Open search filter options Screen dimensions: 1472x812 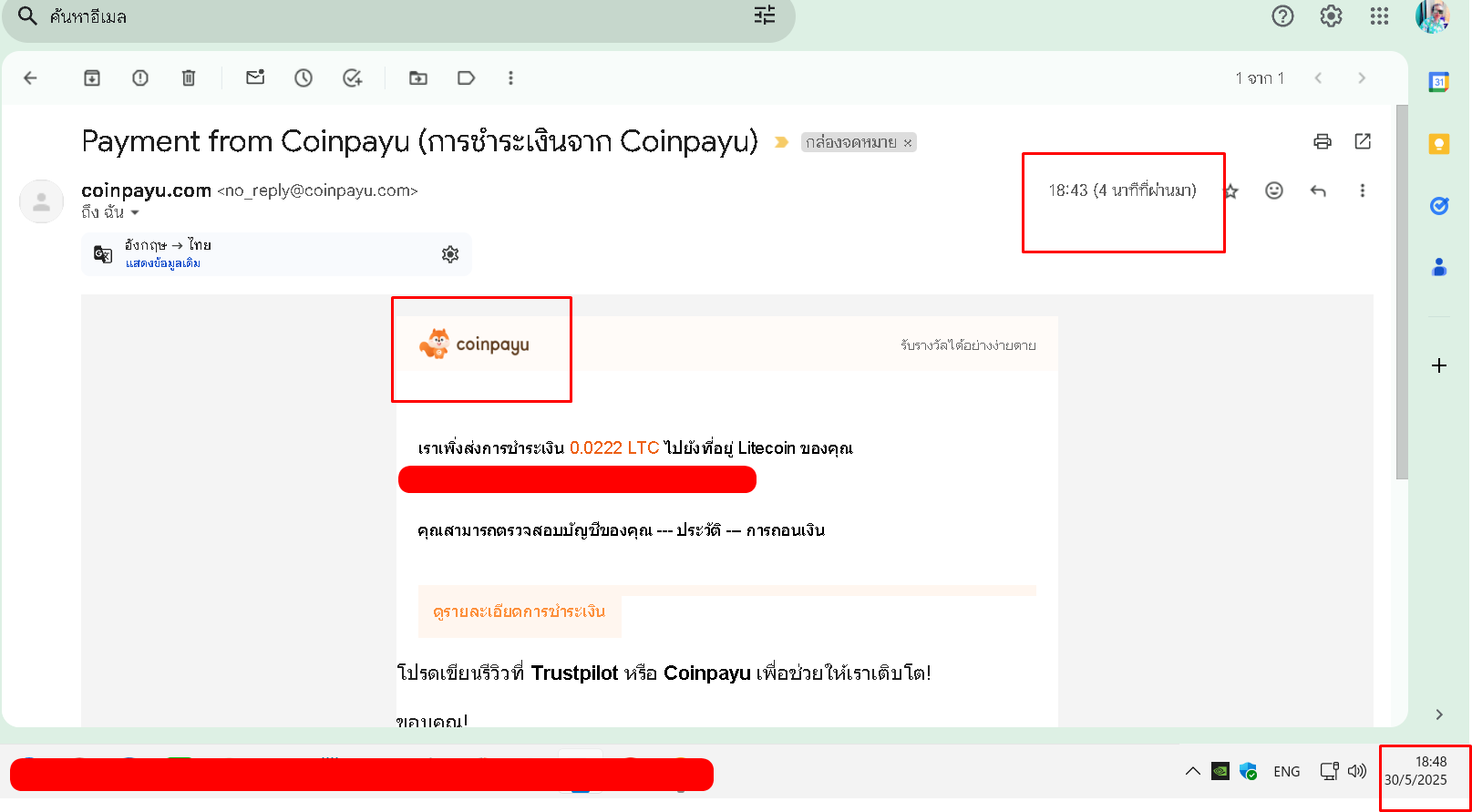[x=765, y=15]
